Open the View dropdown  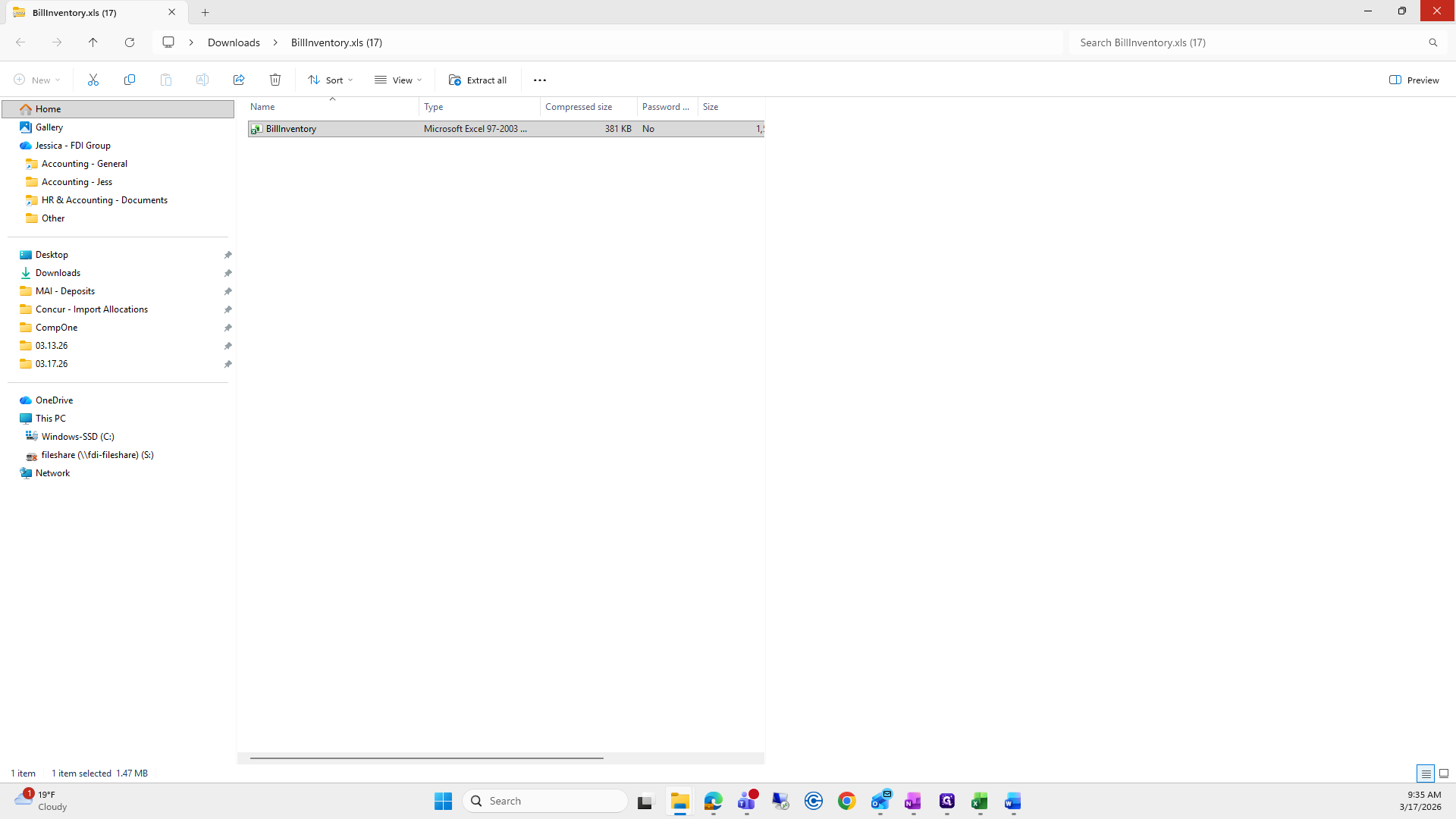[398, 80]
